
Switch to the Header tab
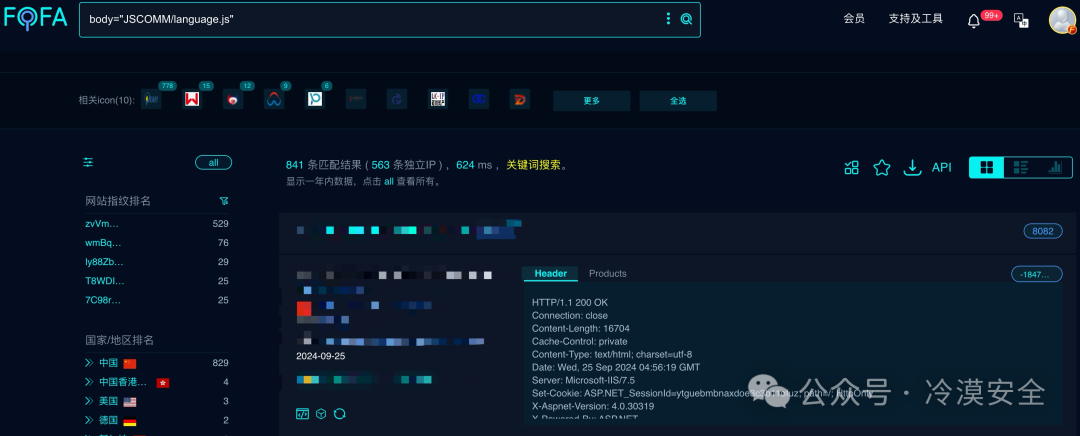coord(551,273)
